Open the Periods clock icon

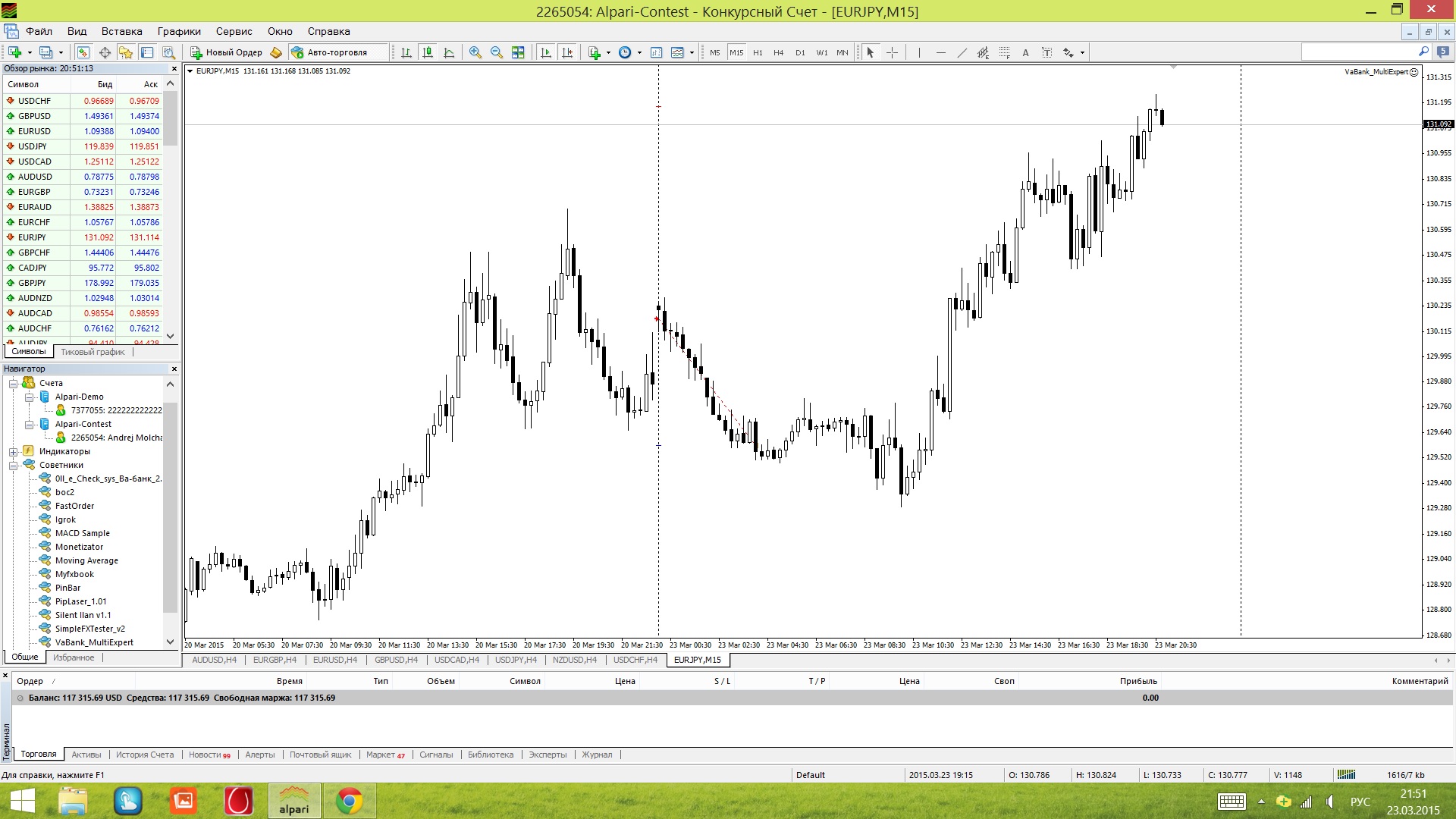pos(625,52)
